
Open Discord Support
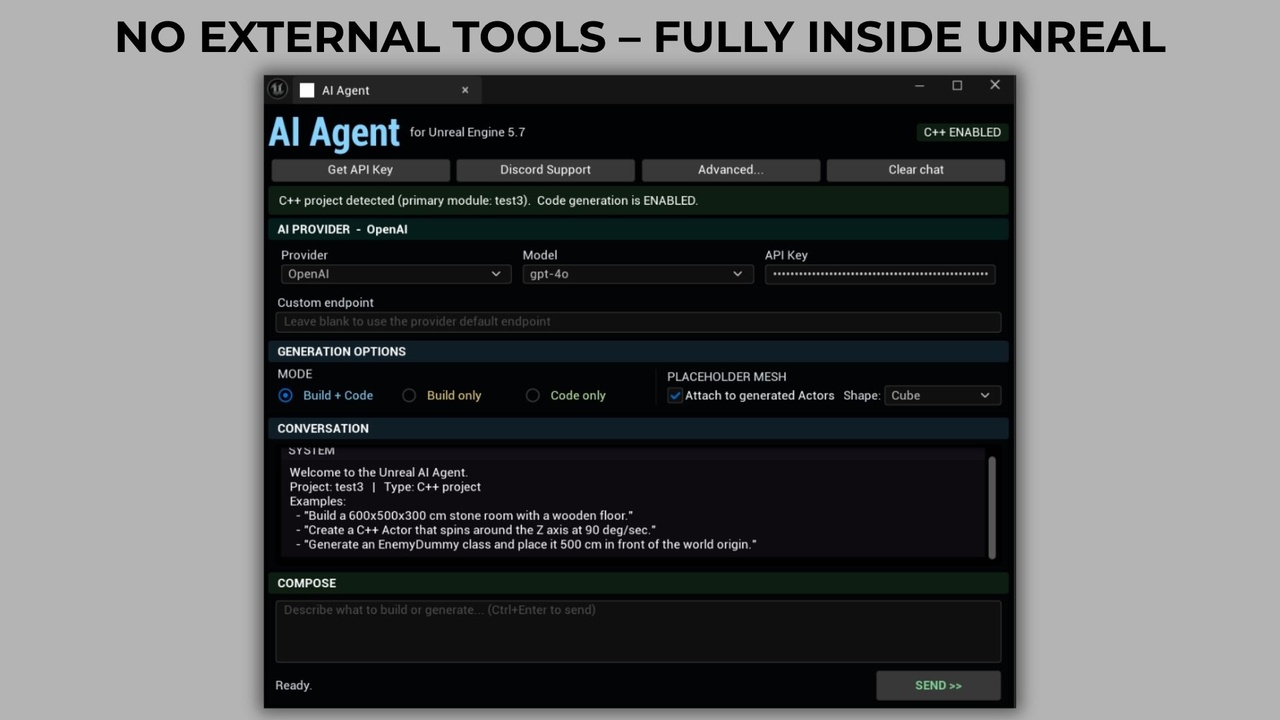point(545,170)
